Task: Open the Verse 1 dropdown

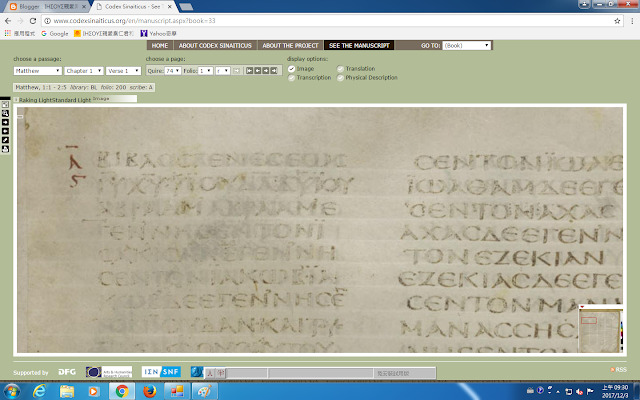Action: tap(123, 71)
